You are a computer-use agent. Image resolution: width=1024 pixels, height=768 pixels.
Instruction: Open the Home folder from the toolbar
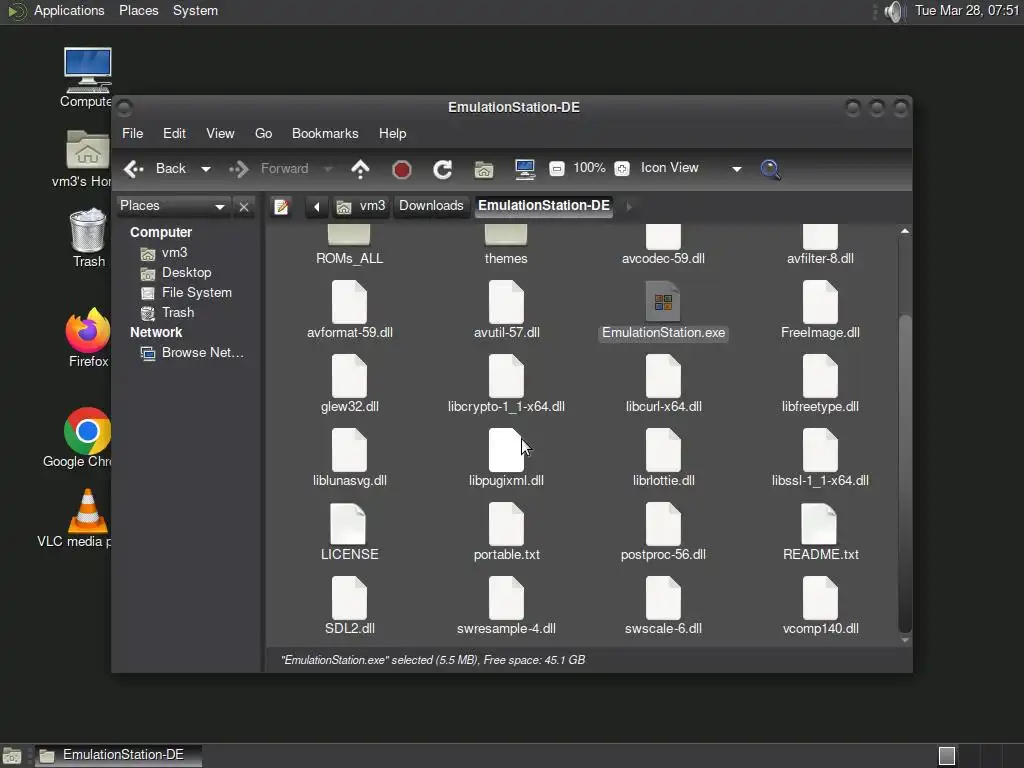tap(483, 170)
